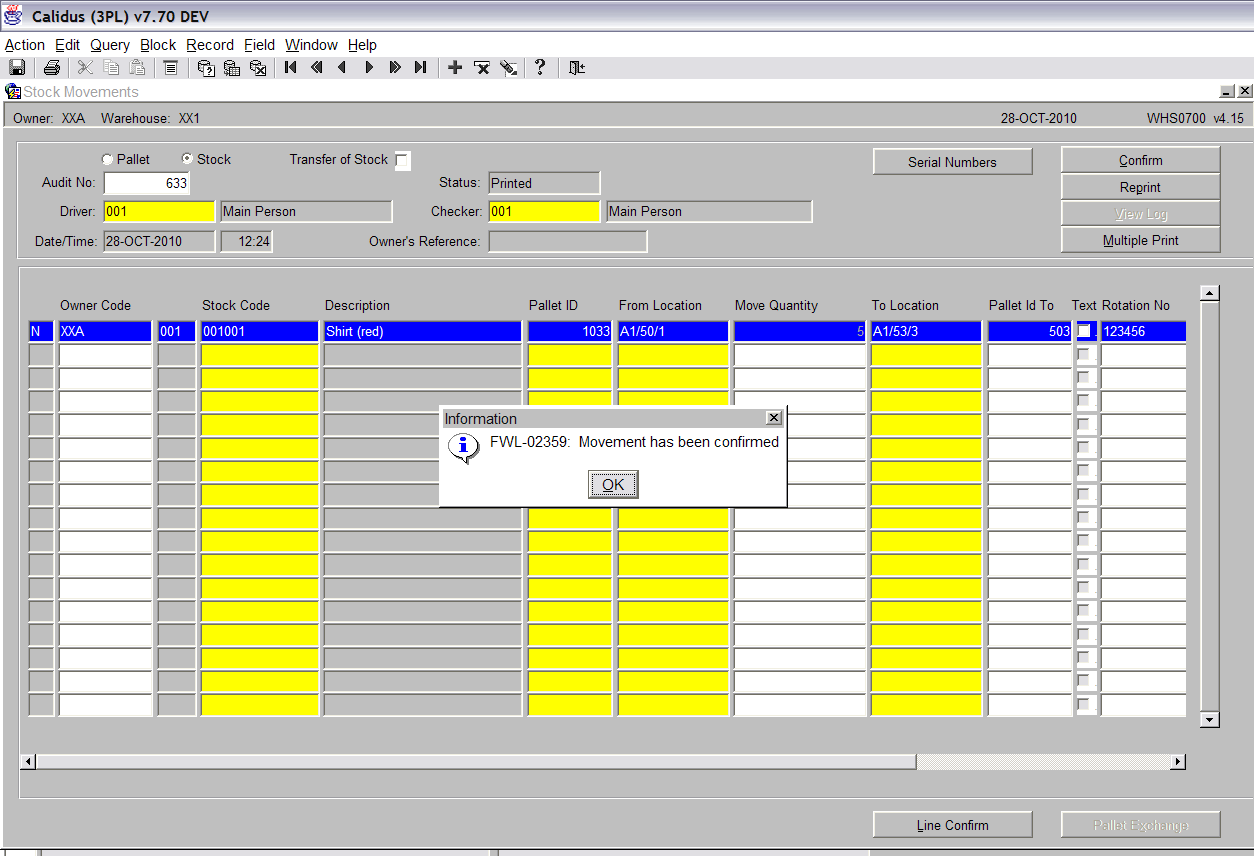Screen dimensions: 1254x856
Task: Click horizontal scrollbar left arrow
Action: click(28, 762)
